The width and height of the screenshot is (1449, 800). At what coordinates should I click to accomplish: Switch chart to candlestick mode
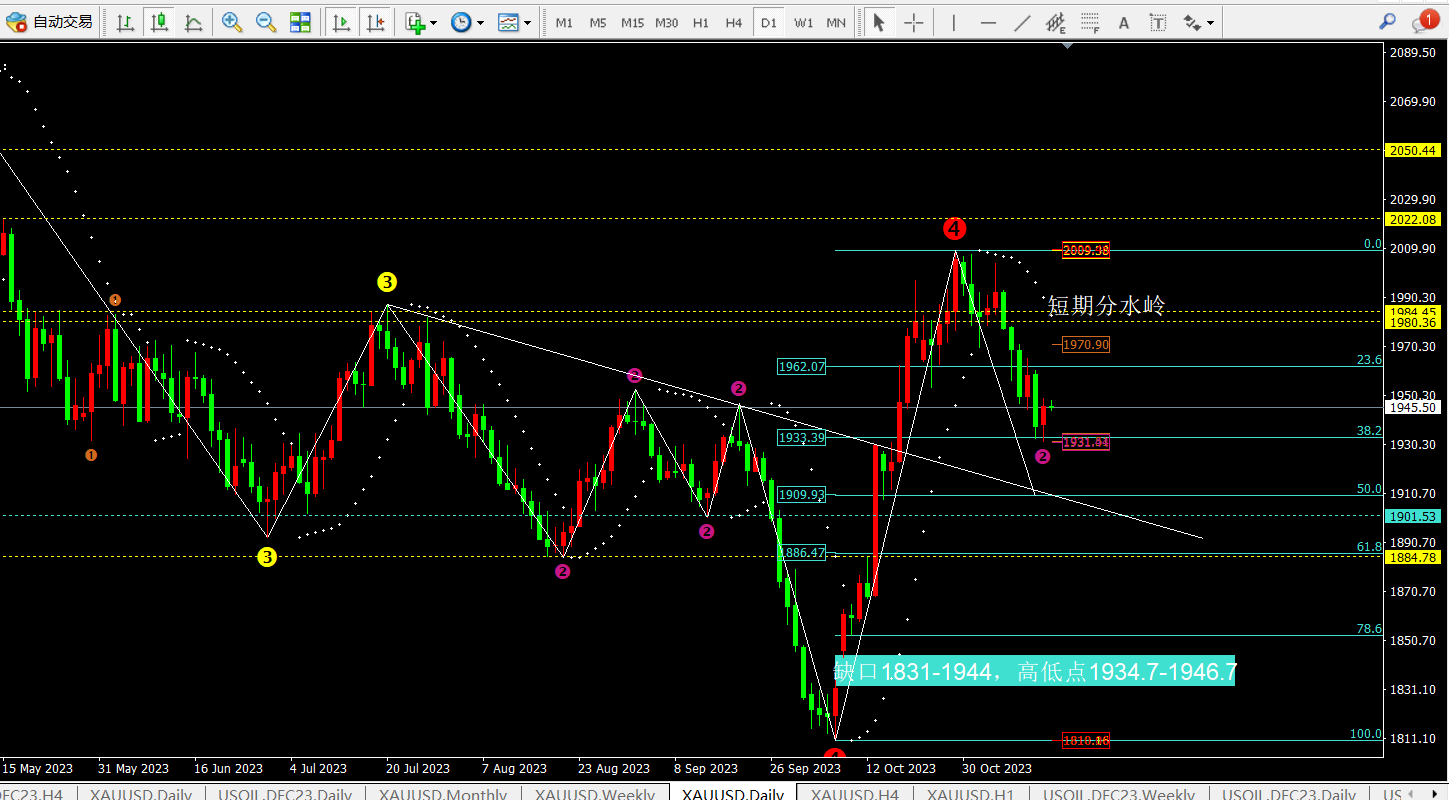click(x=159, y=22)
